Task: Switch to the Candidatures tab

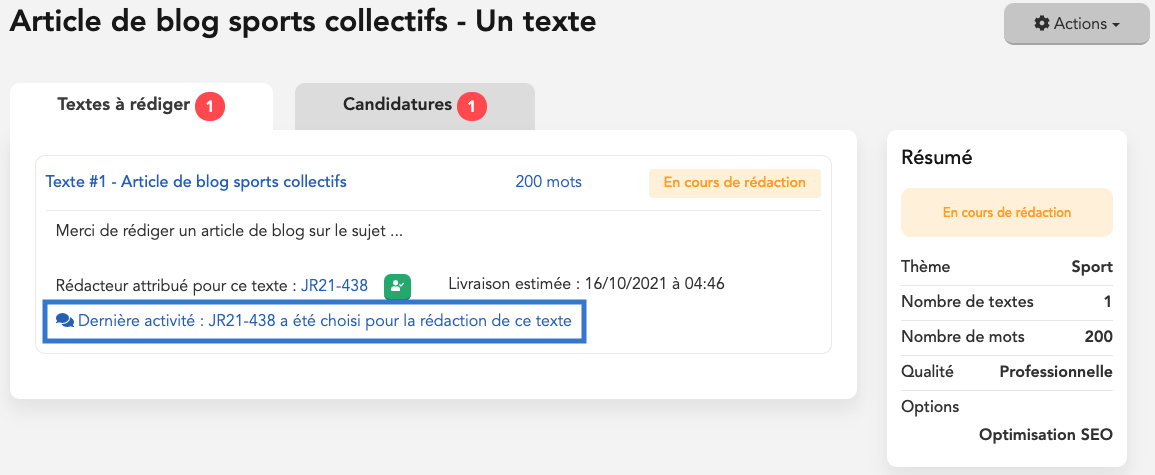Action: click(x=415, y=107)
